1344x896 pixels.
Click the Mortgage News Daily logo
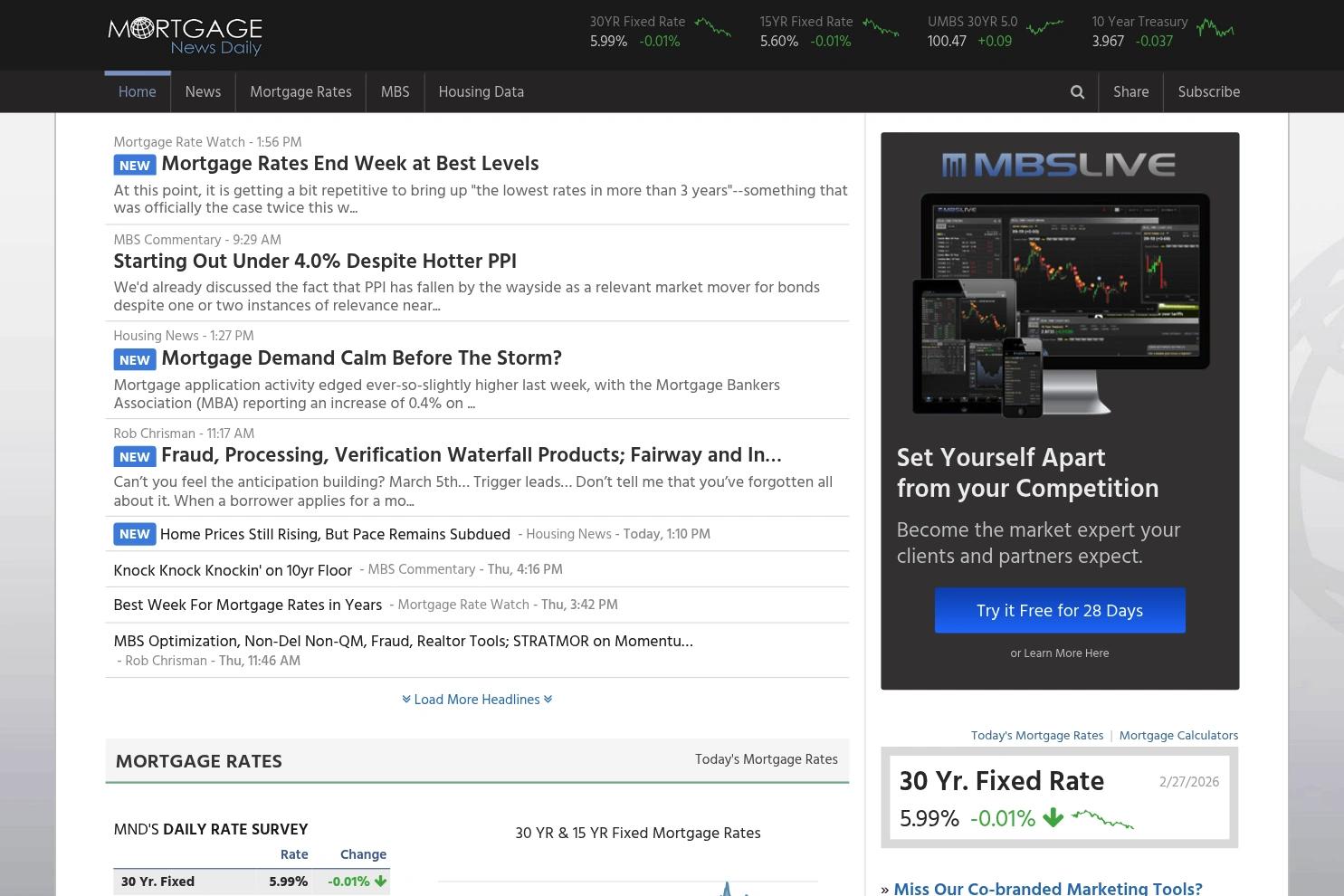[x=185, y=36]
